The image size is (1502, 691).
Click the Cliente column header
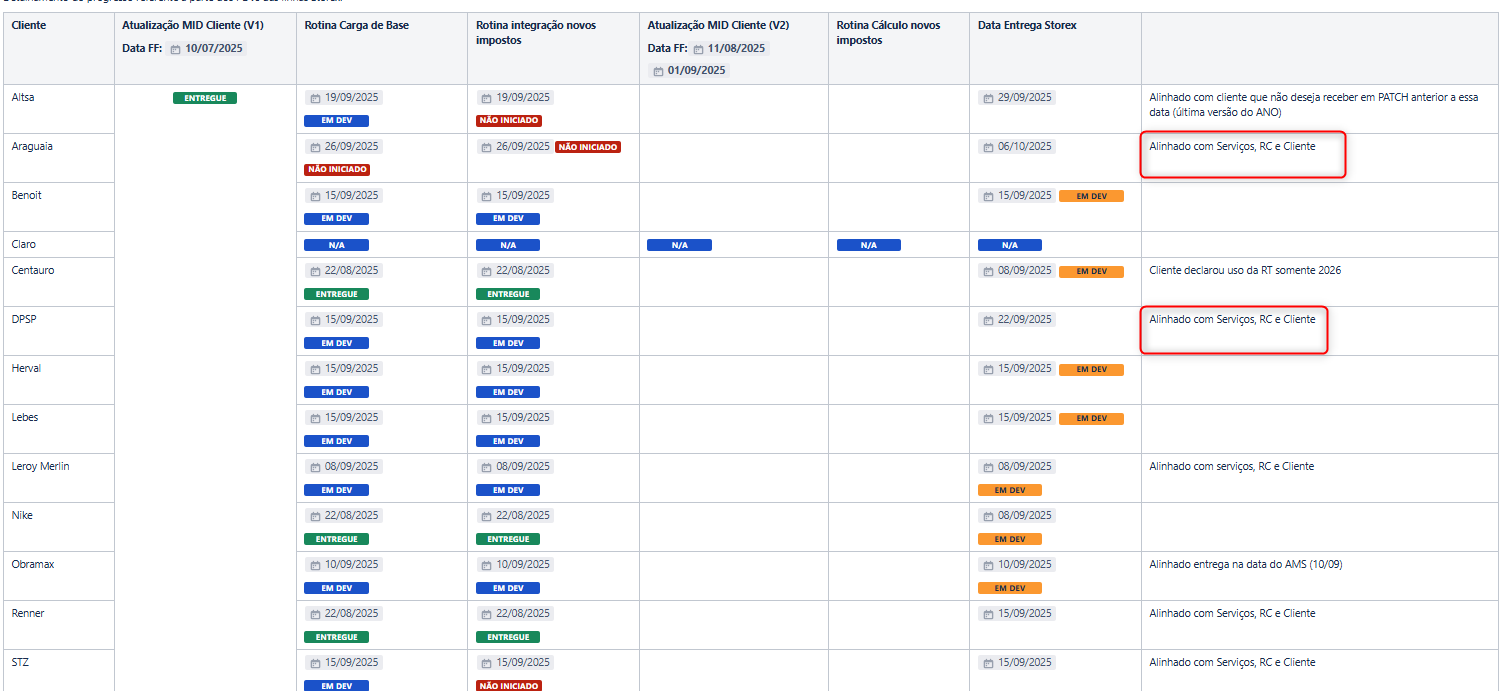coord(29,26)
